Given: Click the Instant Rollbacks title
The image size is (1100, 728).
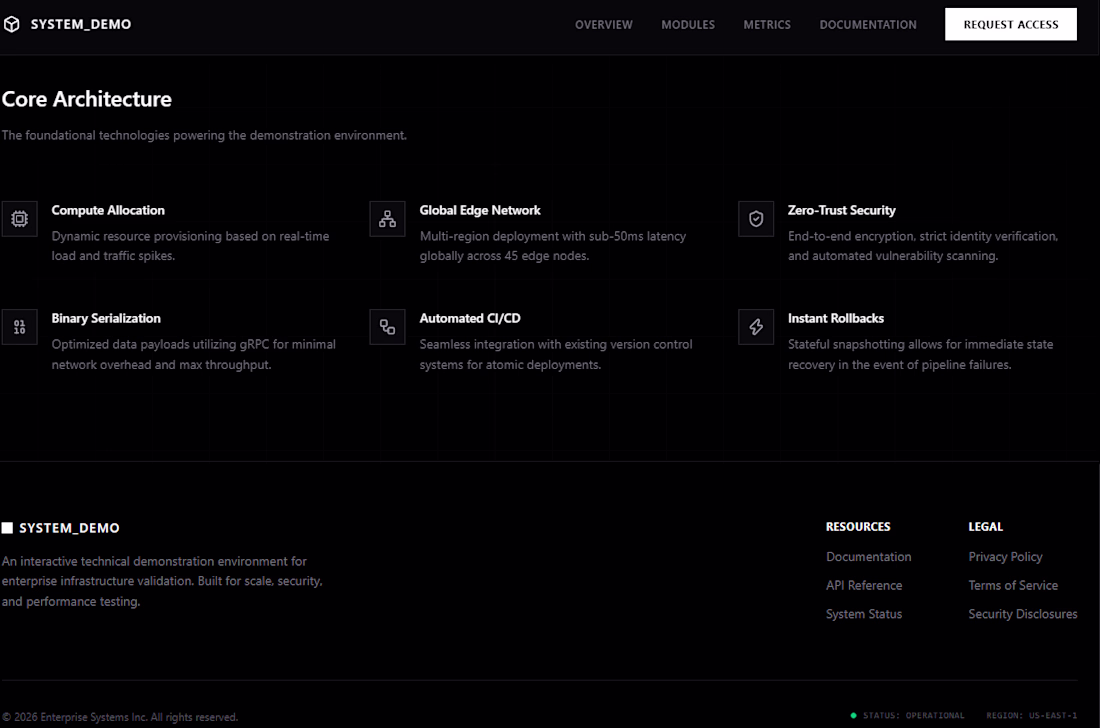Looking at the screenshot, I should (x=836, y=318).
